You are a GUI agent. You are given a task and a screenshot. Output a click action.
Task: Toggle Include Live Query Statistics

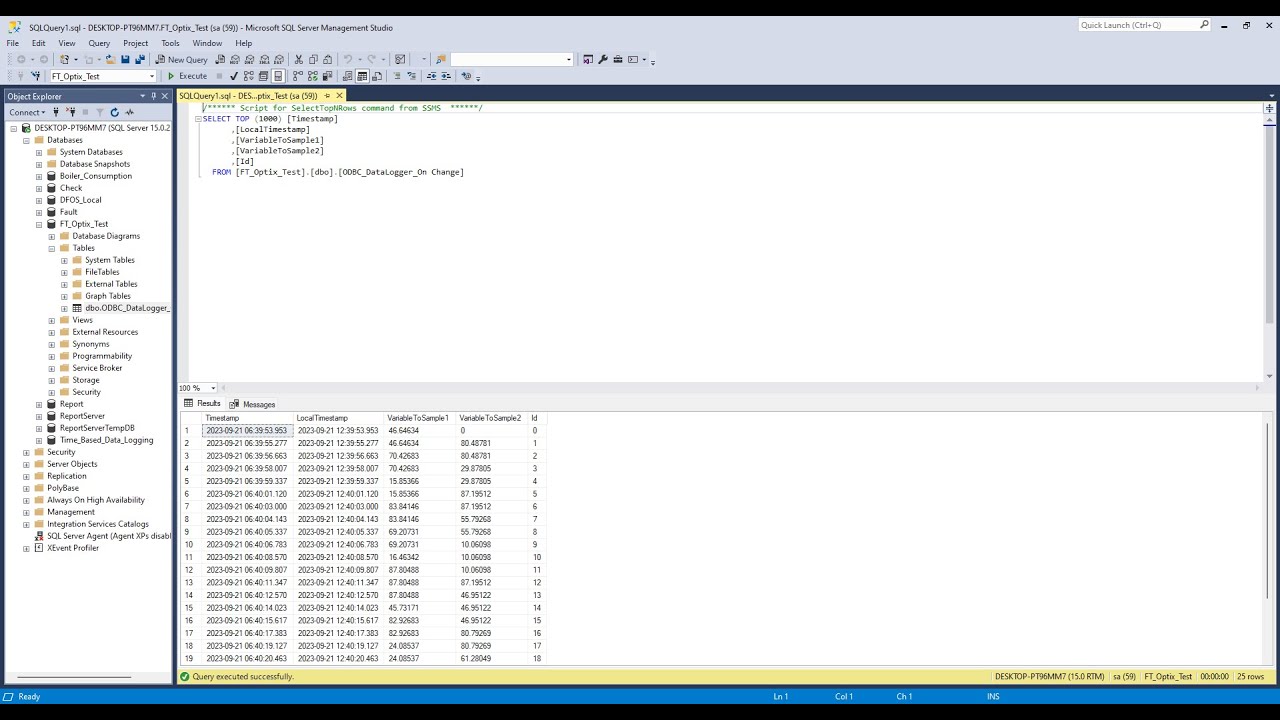click(312, 76)
